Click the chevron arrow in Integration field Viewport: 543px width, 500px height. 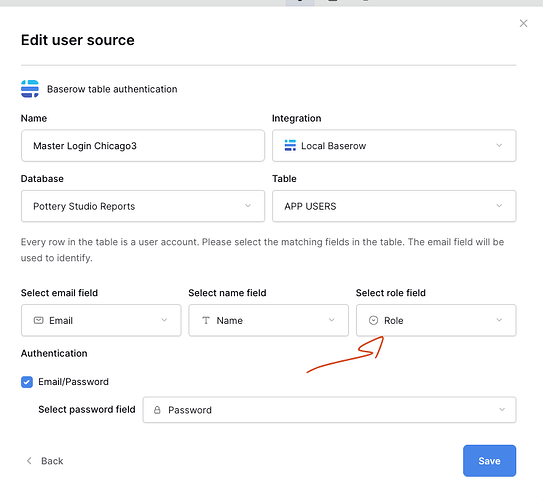[x=499, y=145]
